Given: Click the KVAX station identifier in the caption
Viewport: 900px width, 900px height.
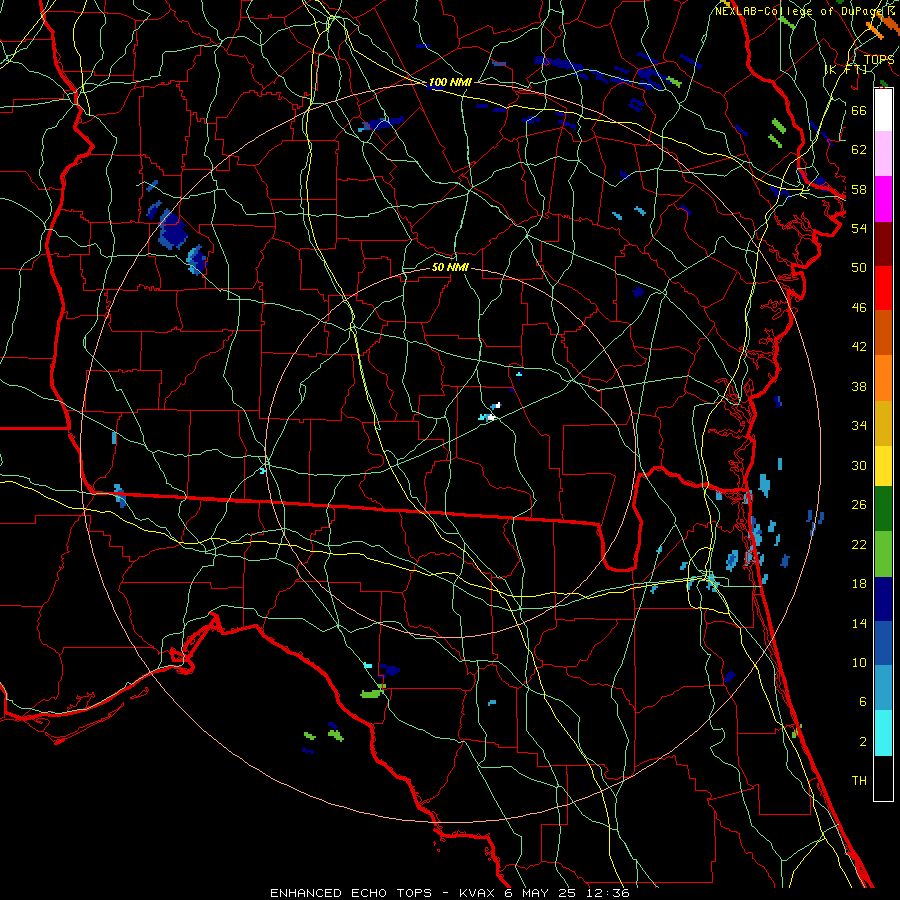Looking at the screenshot, I should point(479,893).
